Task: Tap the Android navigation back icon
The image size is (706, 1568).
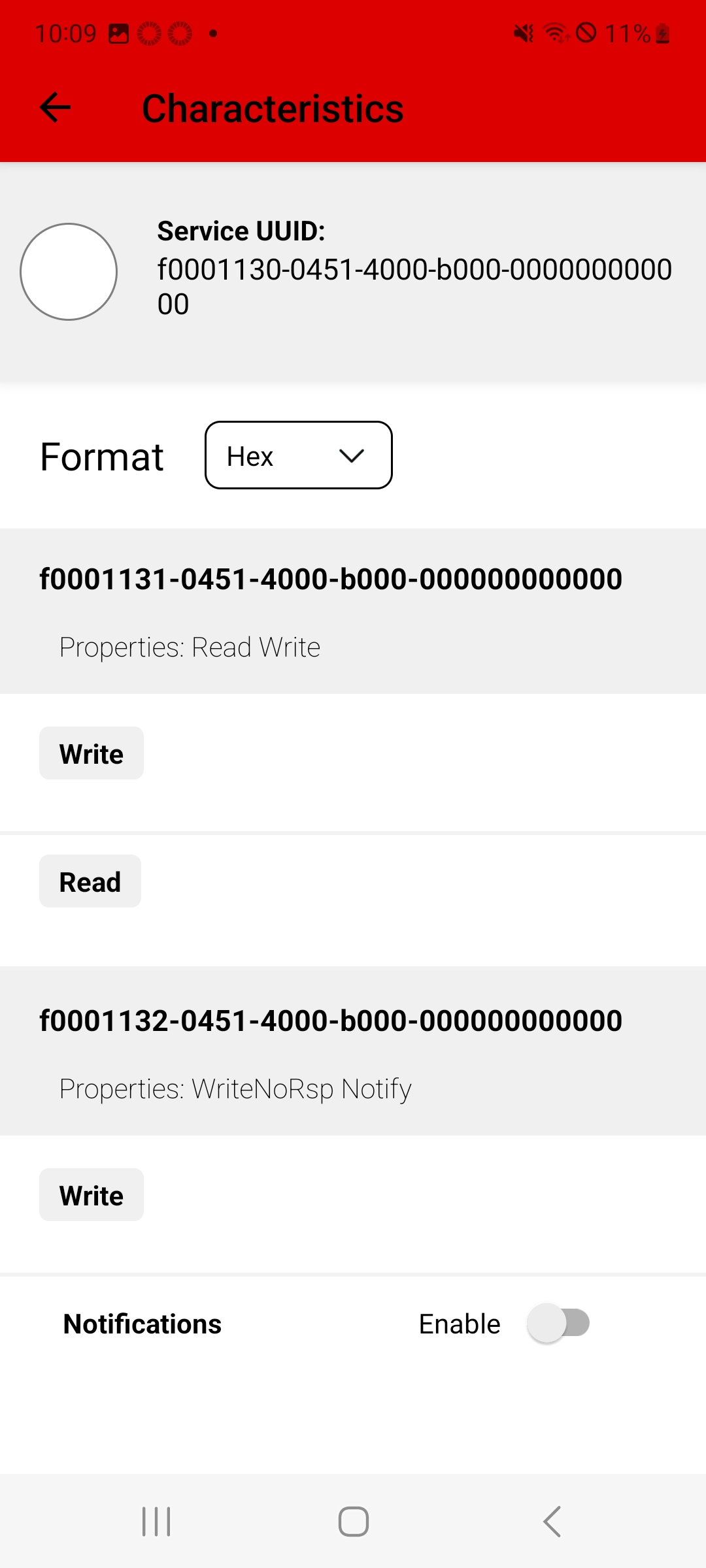Action: [552, 1522]
